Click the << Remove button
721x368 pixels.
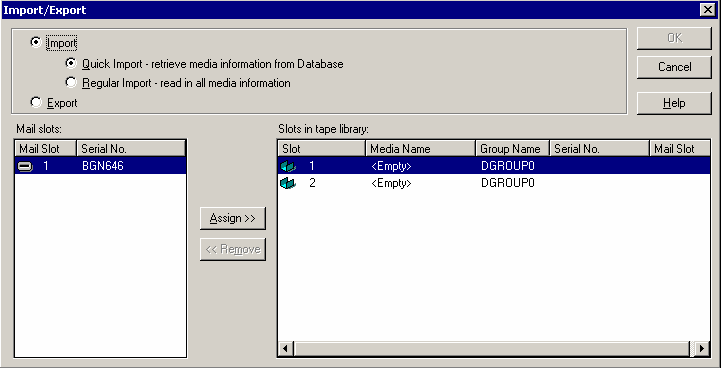tap(233, 249)
